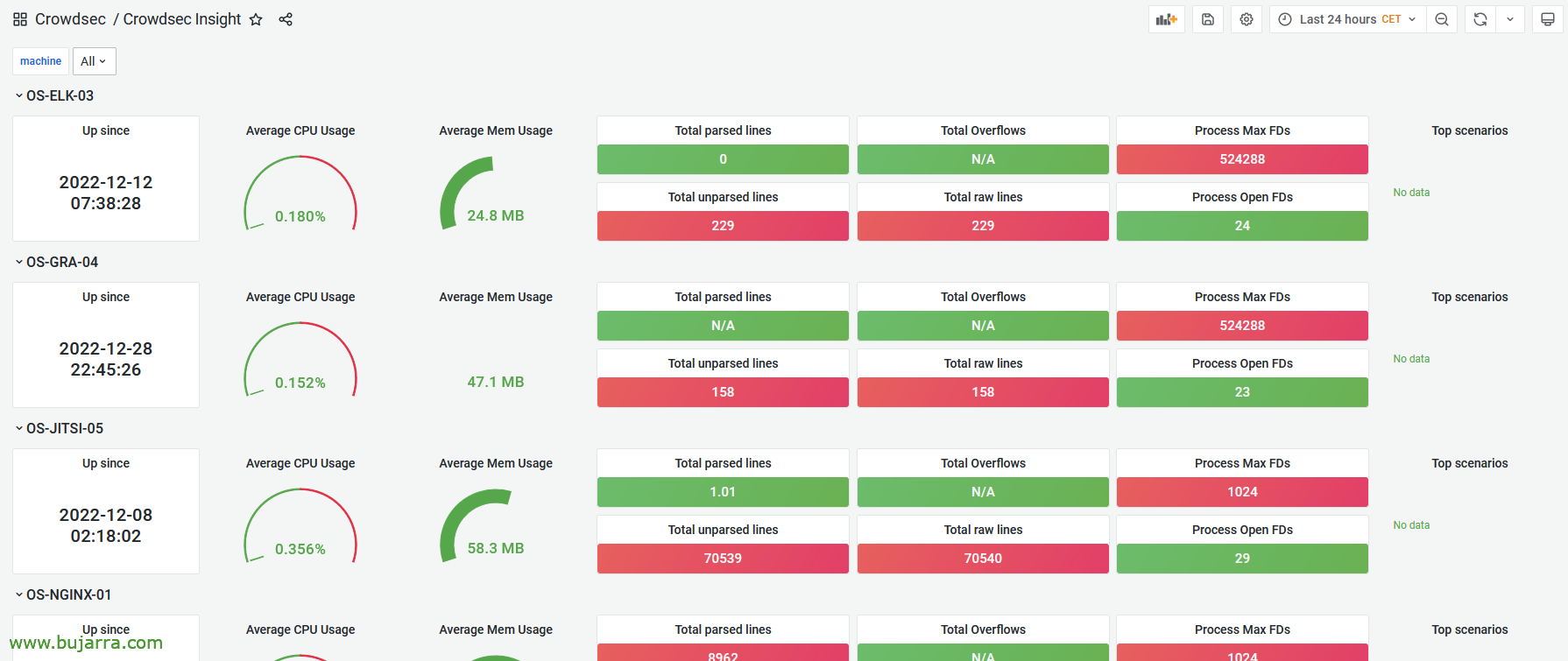Zoom out the time range
This screenshot has height=661, width=1568.
tap(1442, 19)
